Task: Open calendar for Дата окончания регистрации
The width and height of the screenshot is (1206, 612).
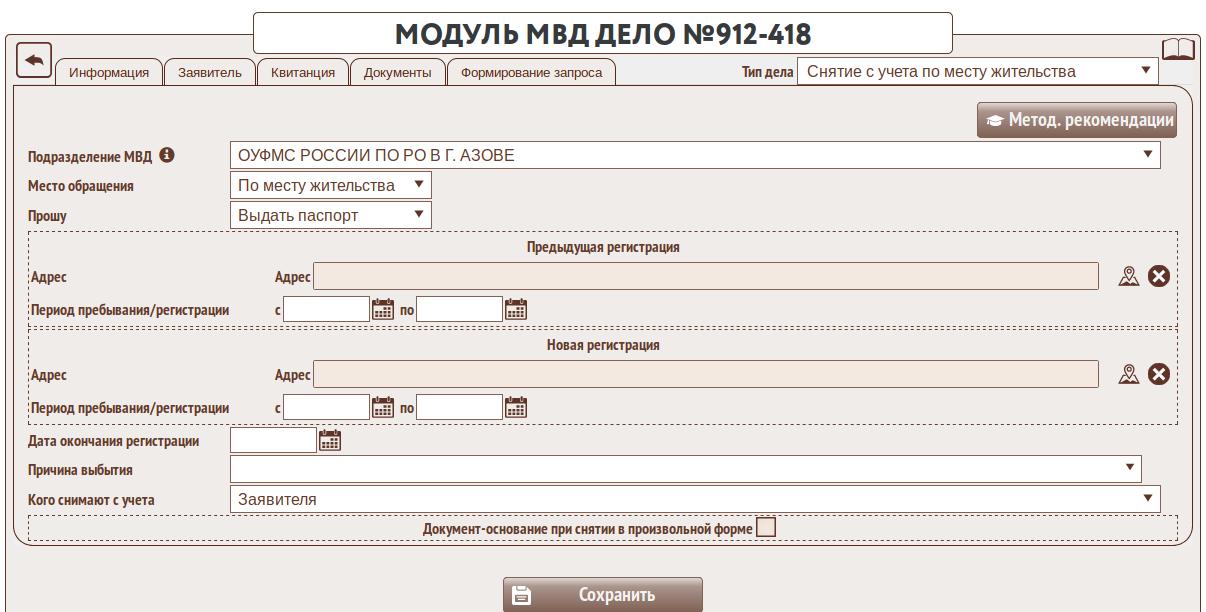Action: (x=330, y=440)
